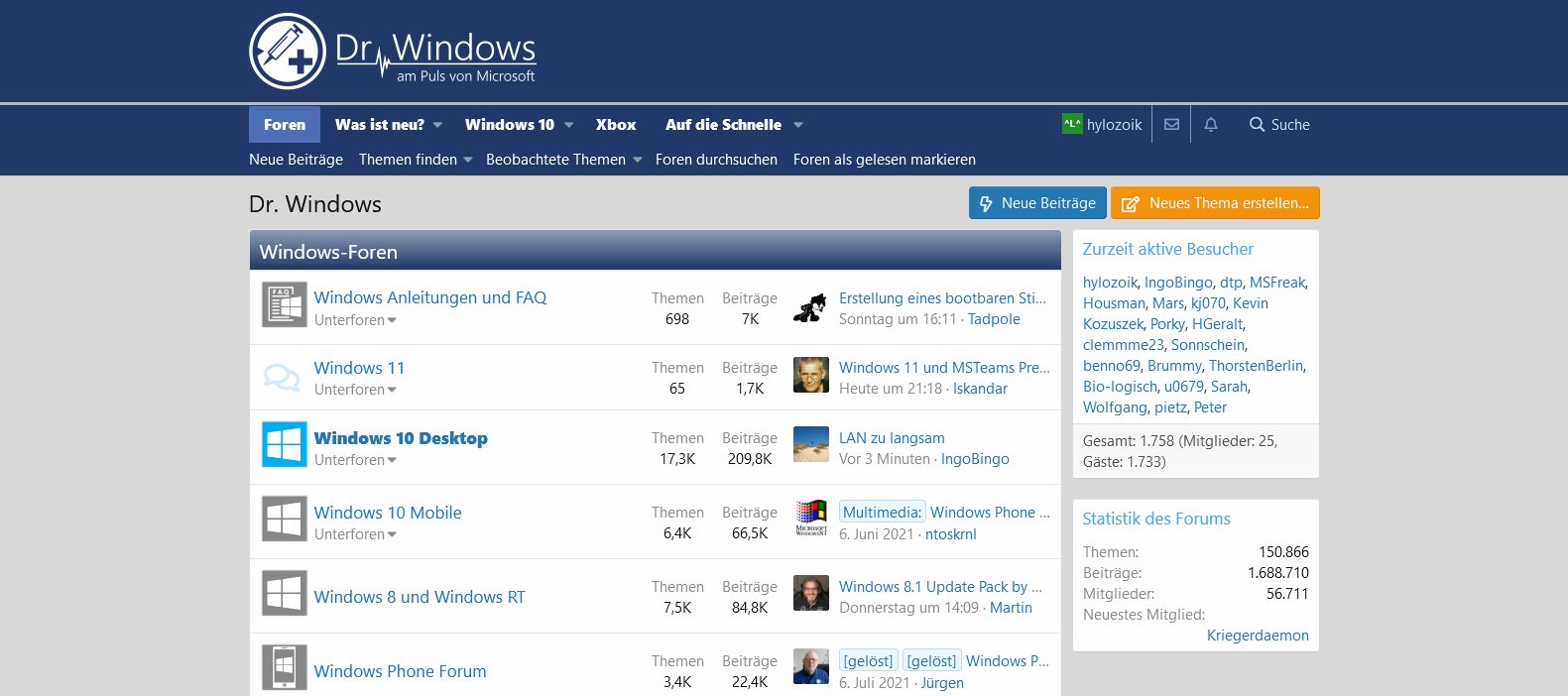Click the hylozoik avatar in the navigation bar
Image resolution: width=1568 pixels, height=696 pixels.
pyautogui.click(x=1072, y=124)
